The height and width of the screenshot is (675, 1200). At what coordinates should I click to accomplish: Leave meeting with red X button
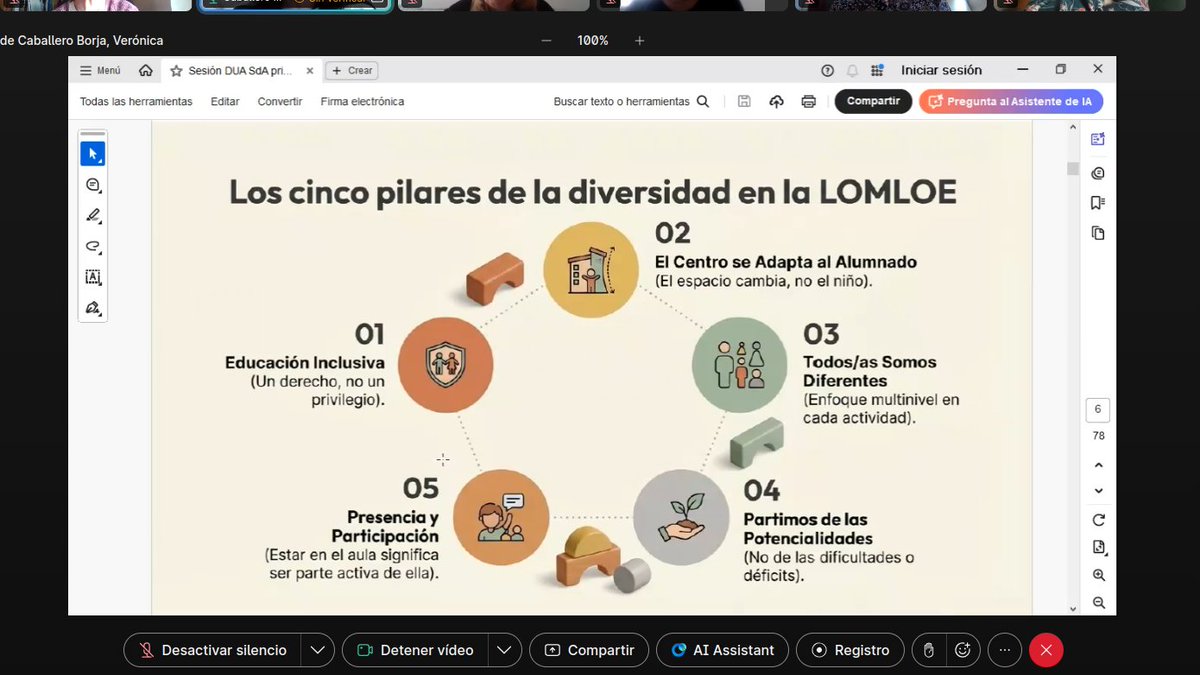tap(1046, 650)
